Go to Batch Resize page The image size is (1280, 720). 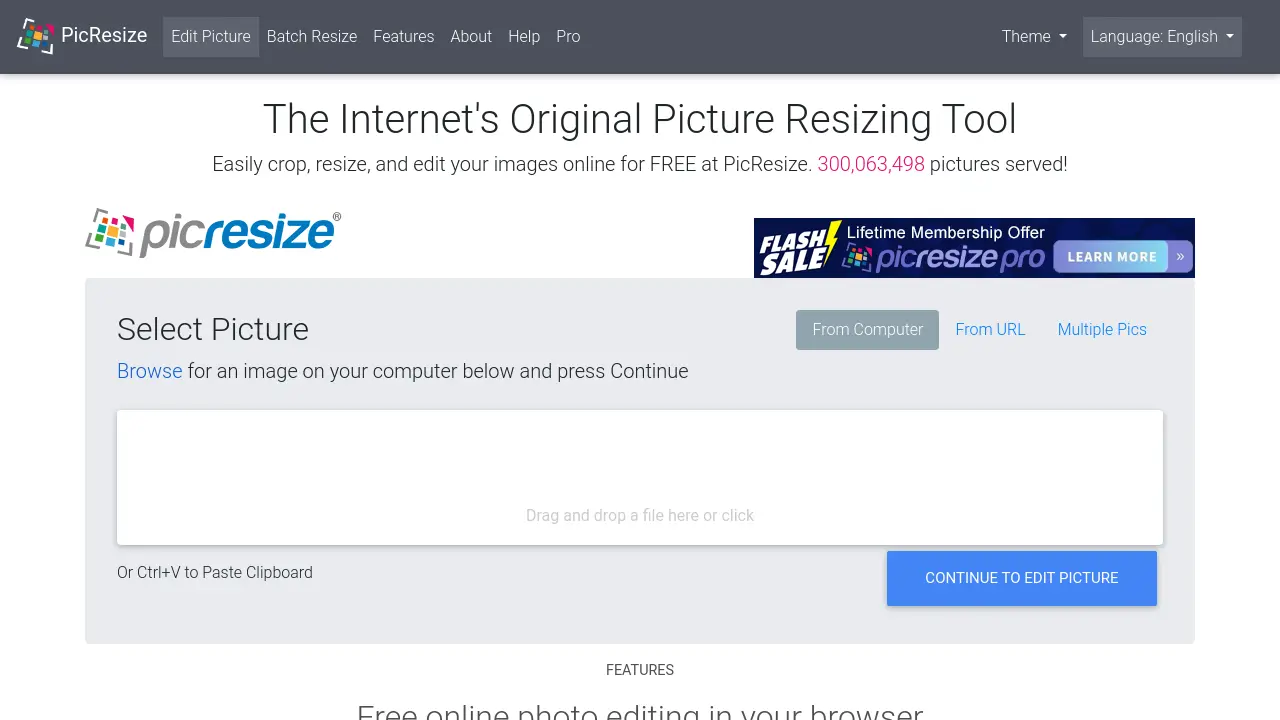click(x=312, y=36)
